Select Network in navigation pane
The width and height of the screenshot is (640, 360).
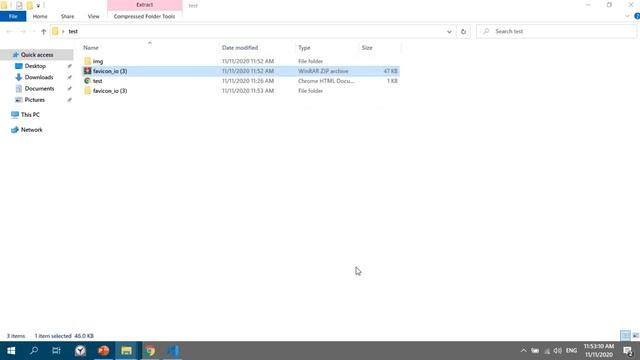31,130
